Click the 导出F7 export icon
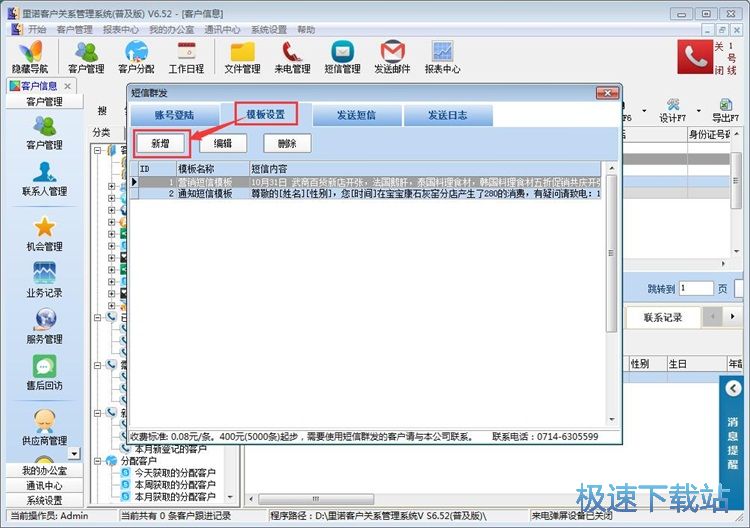The image size is (750, 528). point(725,110)
